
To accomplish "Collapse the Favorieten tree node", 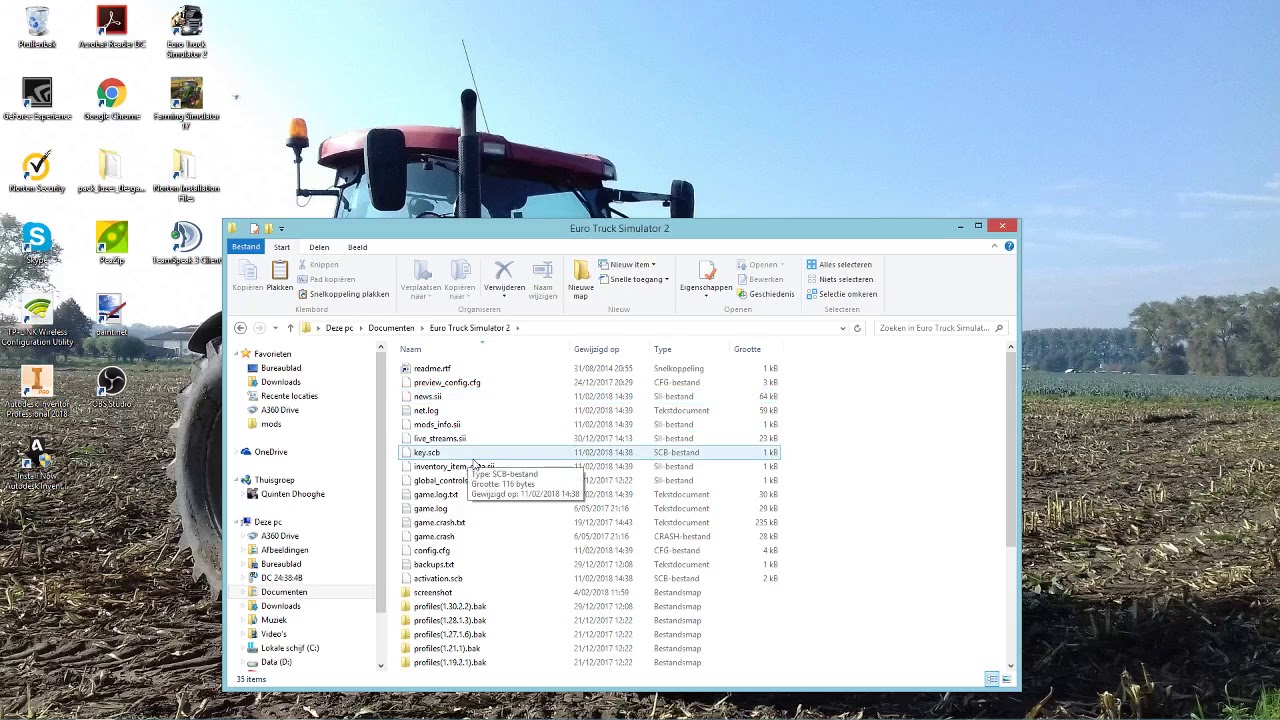I will click(237, 353).
